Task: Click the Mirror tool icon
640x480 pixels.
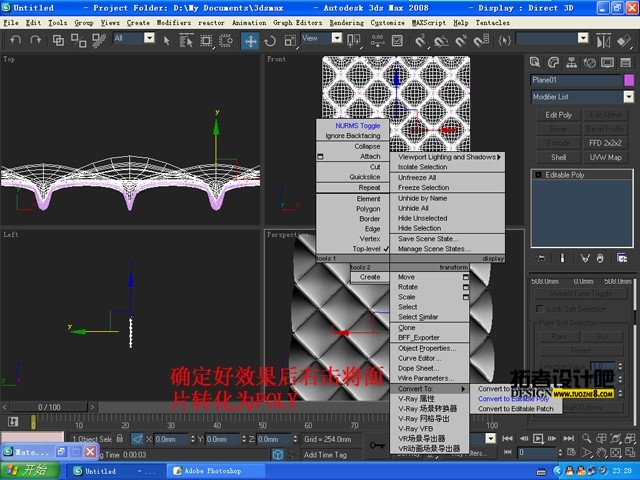Action: coord(603,41)
